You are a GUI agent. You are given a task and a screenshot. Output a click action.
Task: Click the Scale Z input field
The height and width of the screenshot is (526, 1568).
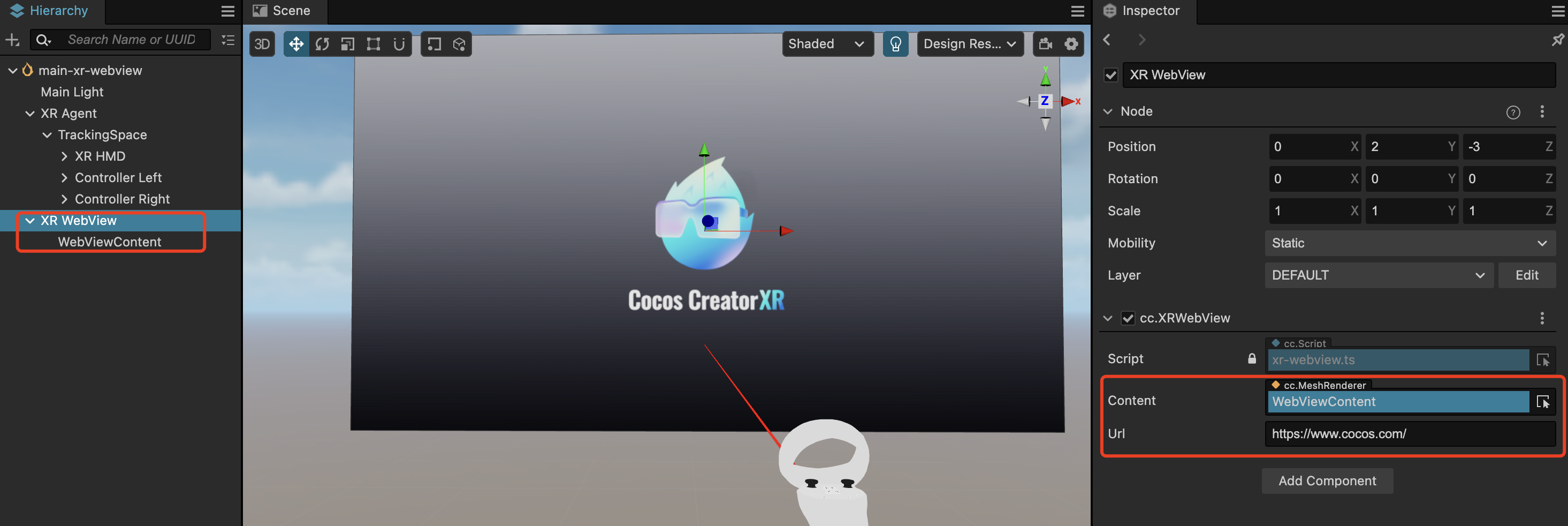pyautogui.click(x=1509, y=211)
